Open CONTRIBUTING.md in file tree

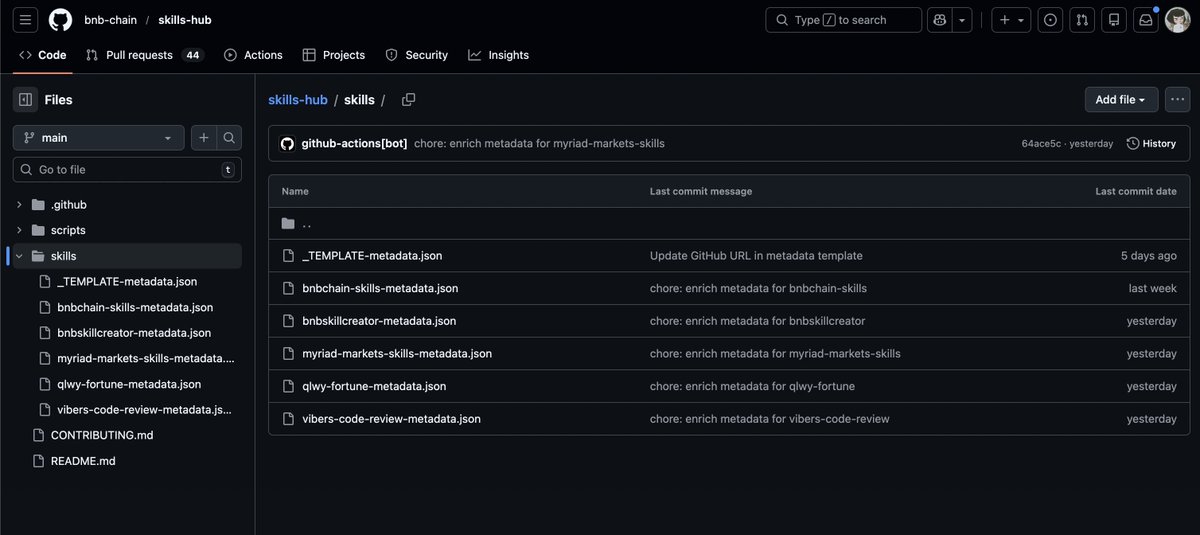(x=102, y=435)
